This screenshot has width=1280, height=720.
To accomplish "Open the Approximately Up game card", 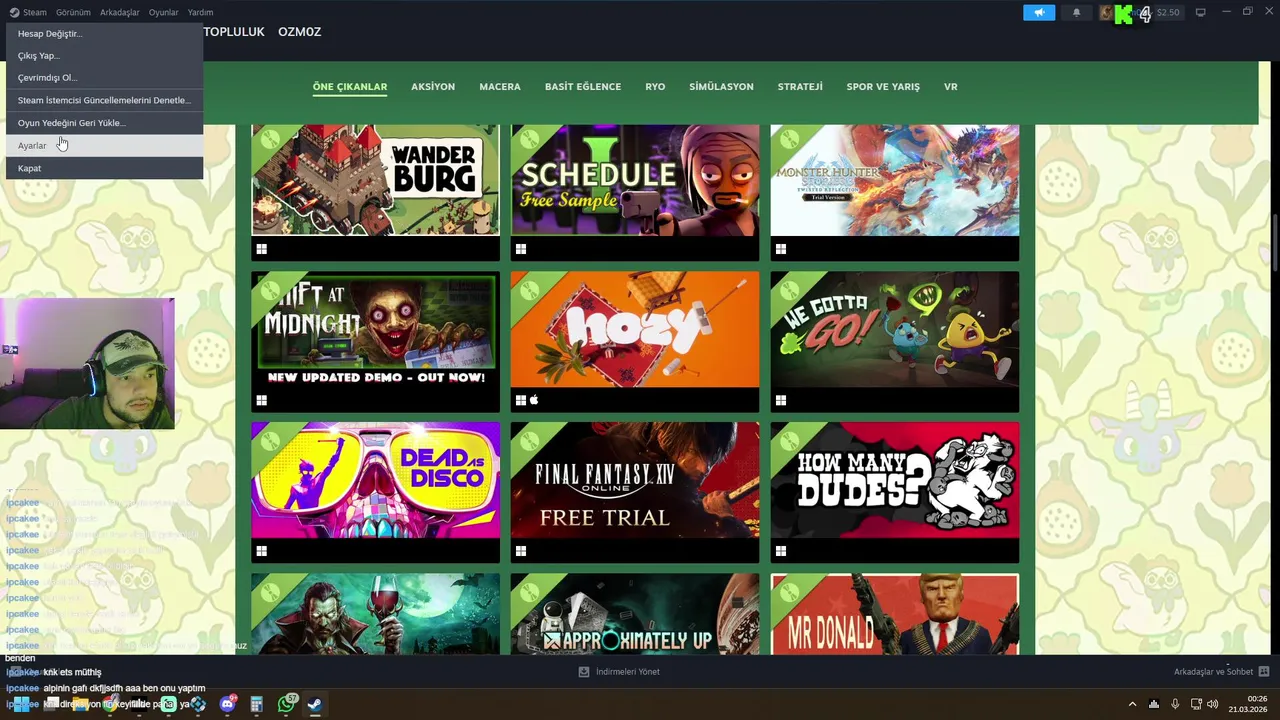I will click(635, 614).
